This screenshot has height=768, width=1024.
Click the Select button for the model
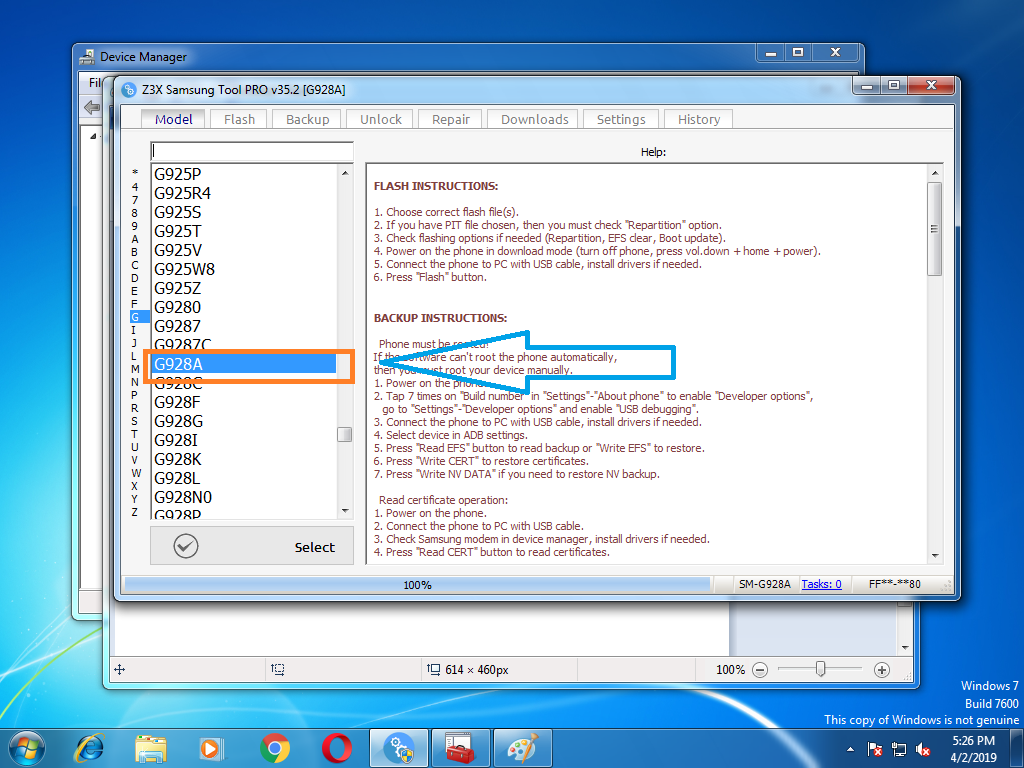tap(252, 546)
